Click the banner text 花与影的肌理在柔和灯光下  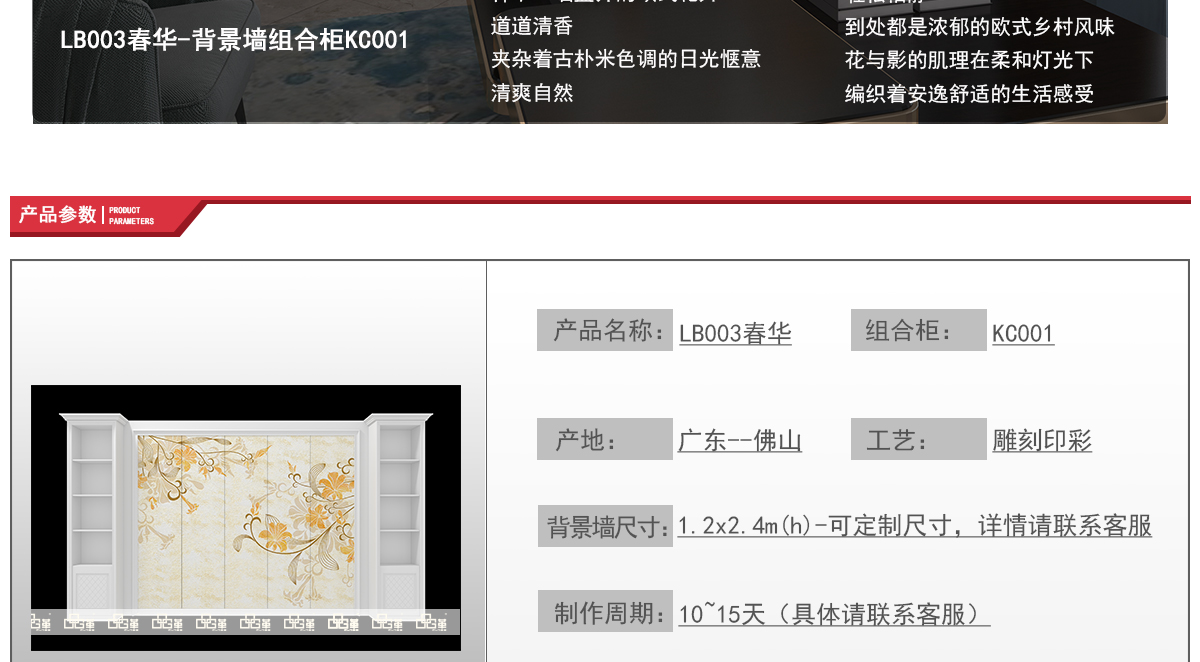[970, 60]
